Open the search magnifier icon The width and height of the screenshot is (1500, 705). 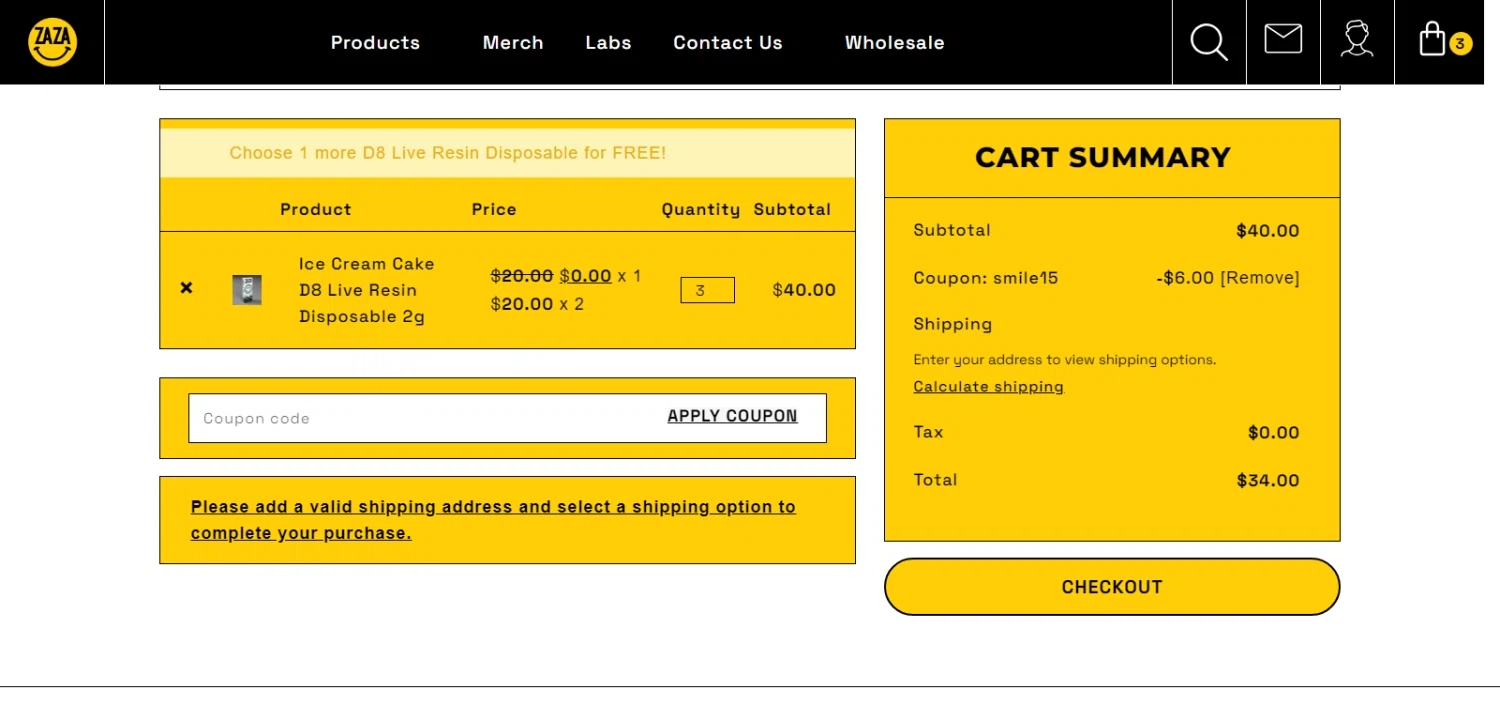click(x=1209, y=42)
